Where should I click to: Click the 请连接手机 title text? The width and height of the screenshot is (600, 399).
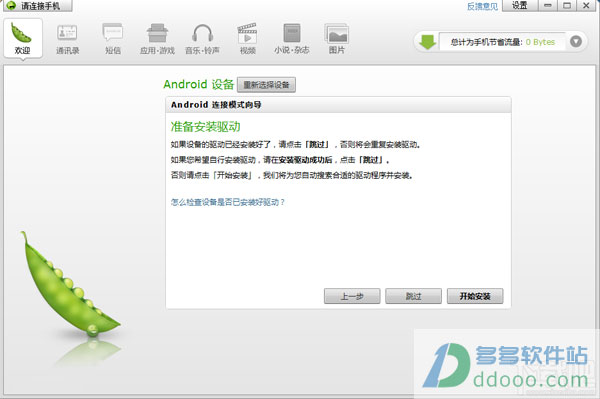pyautogui.click(x=40, y=6)
